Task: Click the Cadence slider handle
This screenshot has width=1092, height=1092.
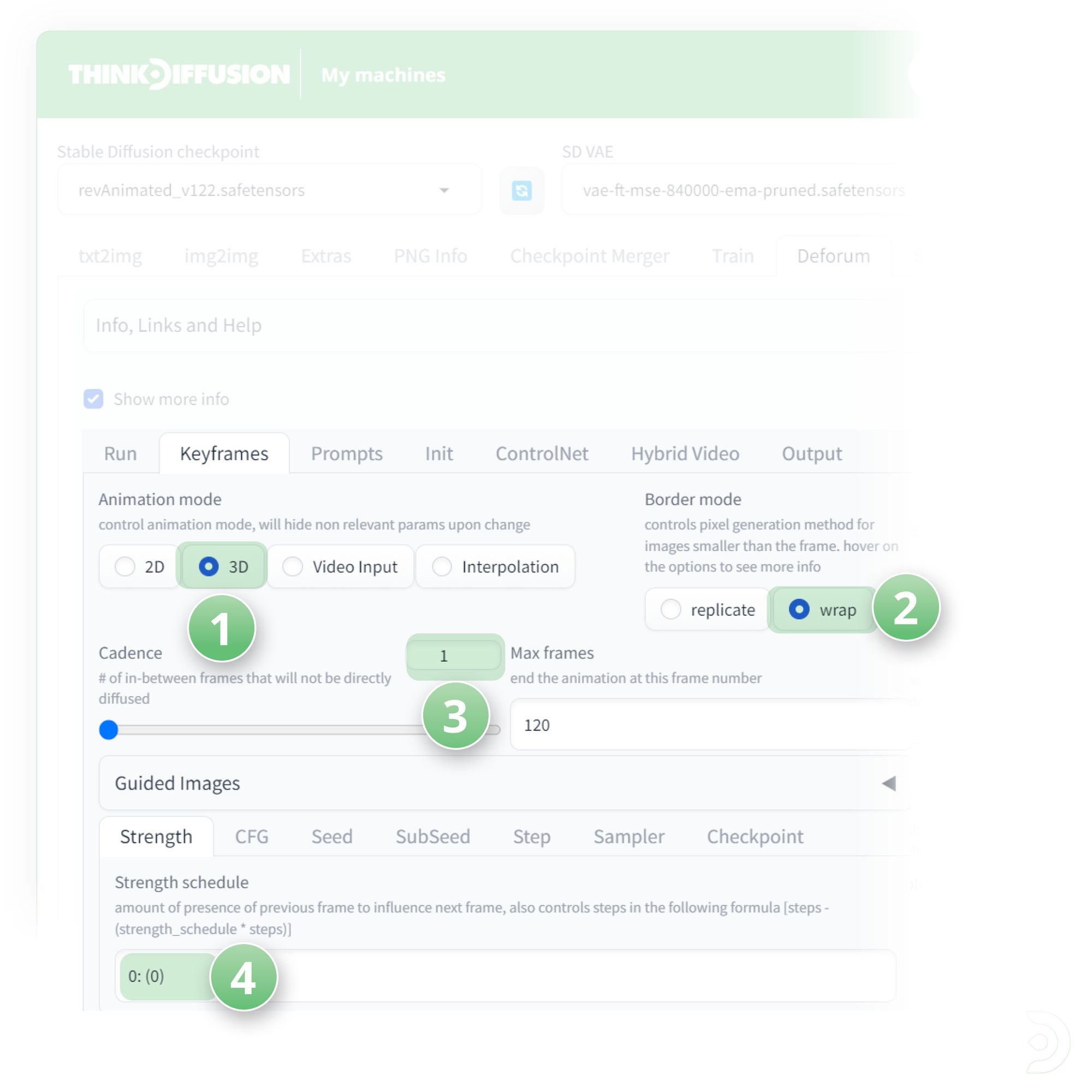Action: [x=109, y=729]
